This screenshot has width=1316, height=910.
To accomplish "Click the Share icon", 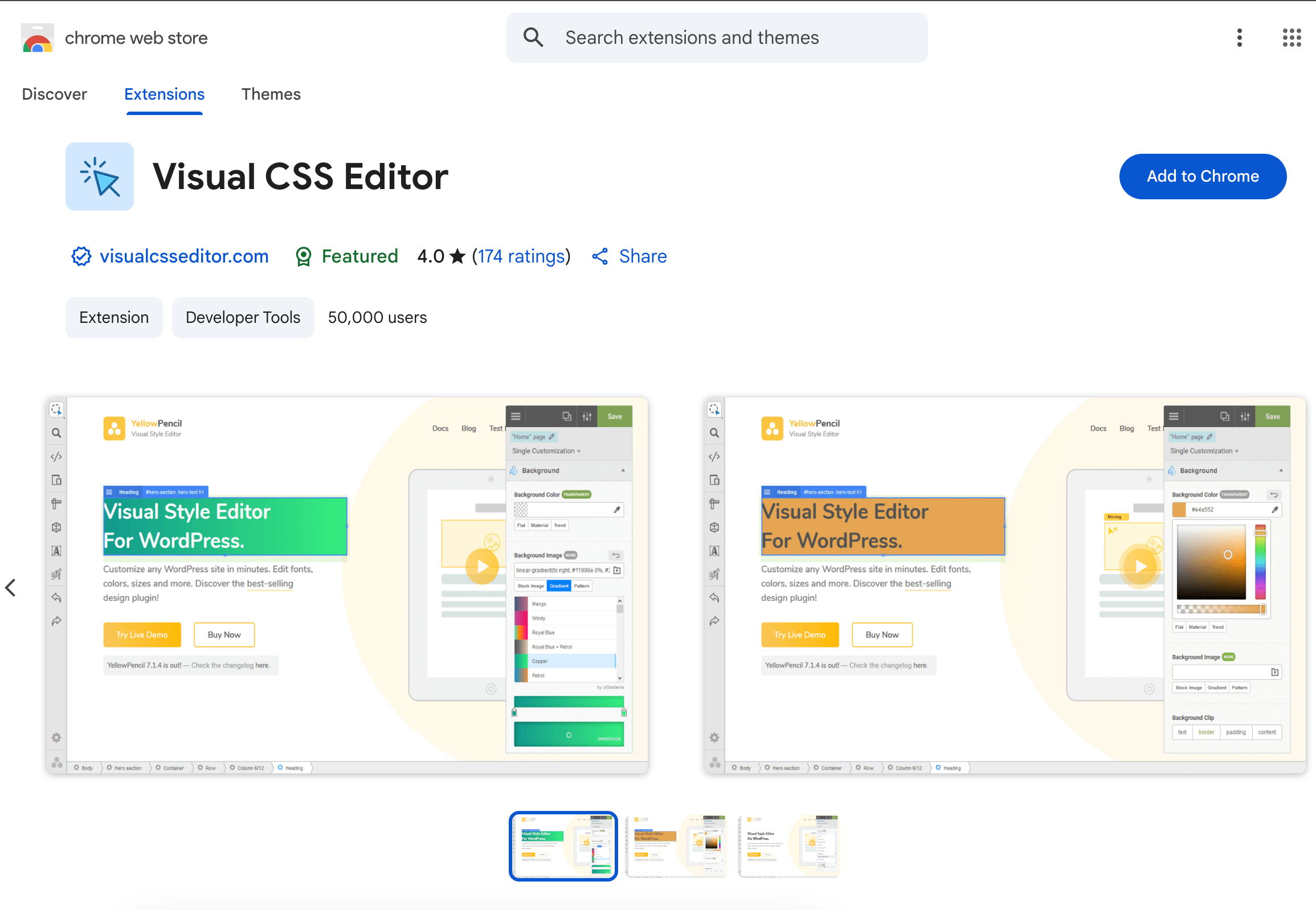I will coord(599,257).
